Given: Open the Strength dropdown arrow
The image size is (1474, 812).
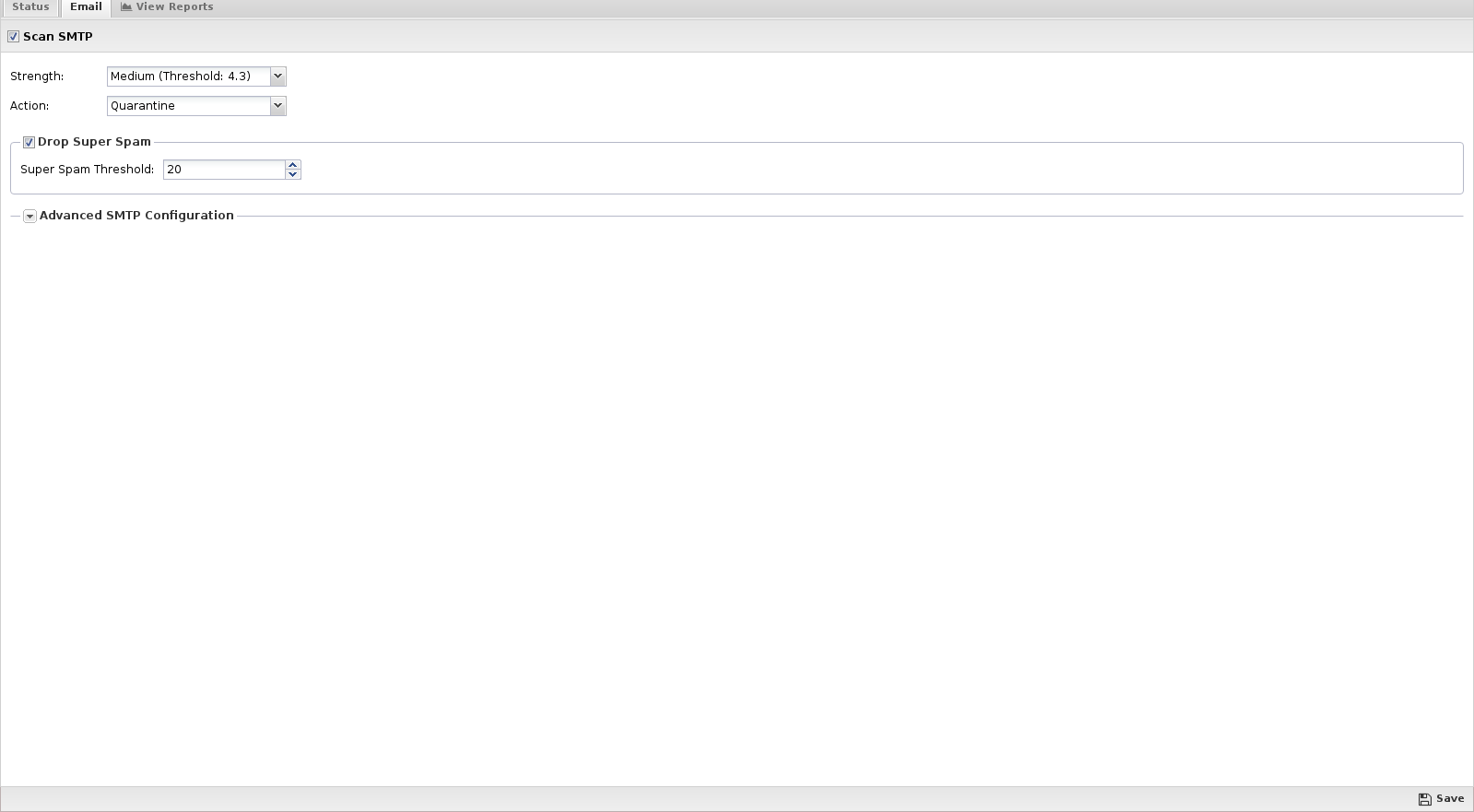Looking at the screenshot, I should tap(277, 76).
